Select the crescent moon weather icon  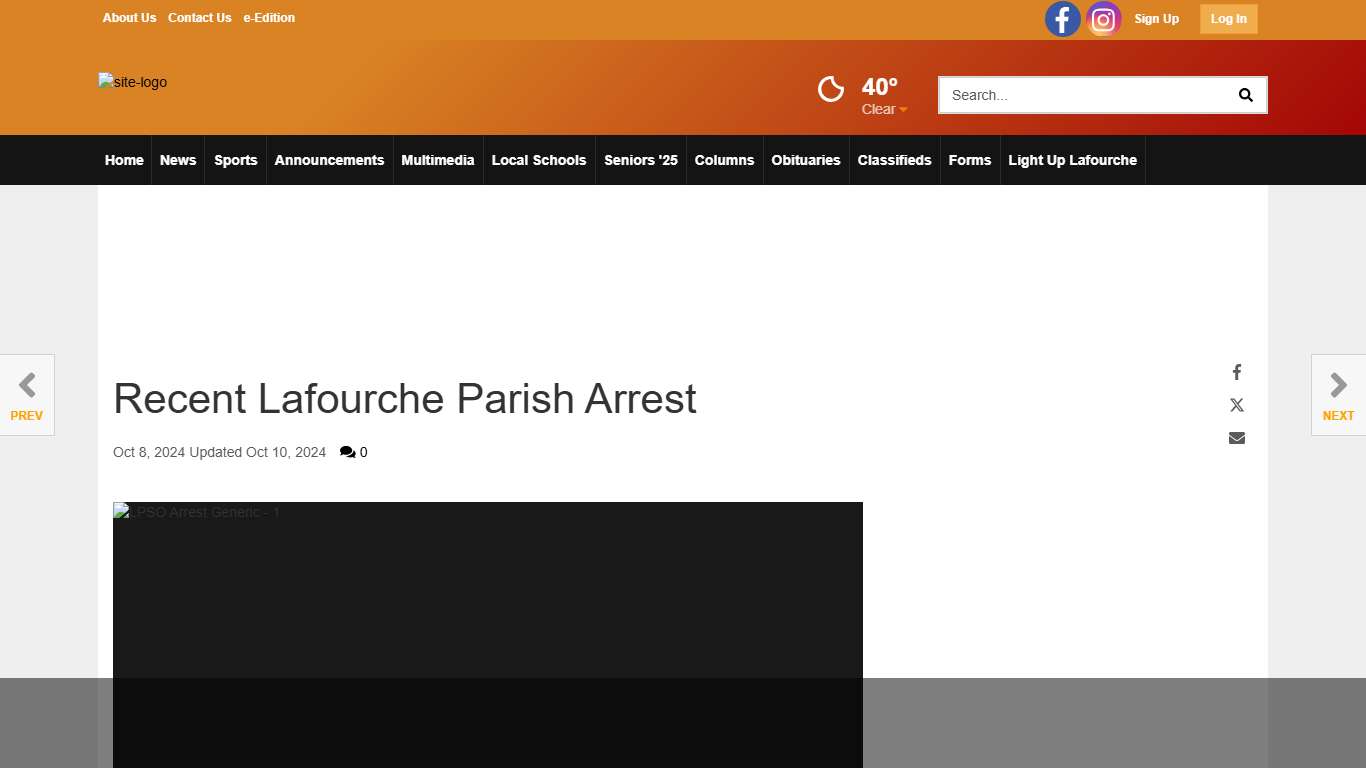(x=830, y=89)
